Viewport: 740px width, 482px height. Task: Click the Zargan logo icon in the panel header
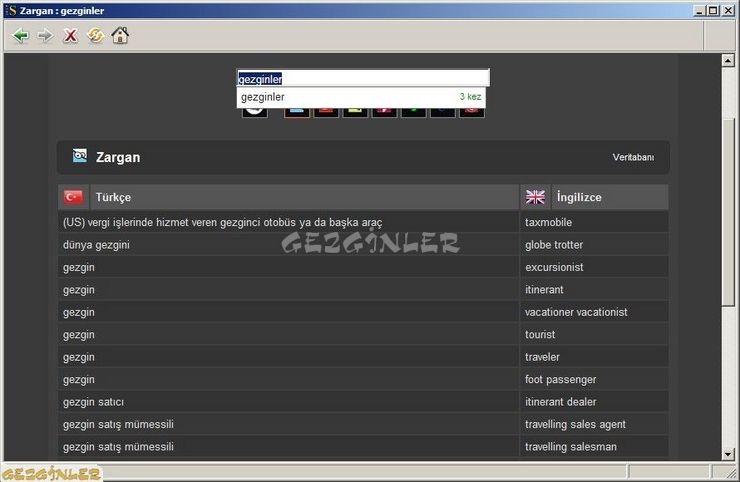[80, 156]
